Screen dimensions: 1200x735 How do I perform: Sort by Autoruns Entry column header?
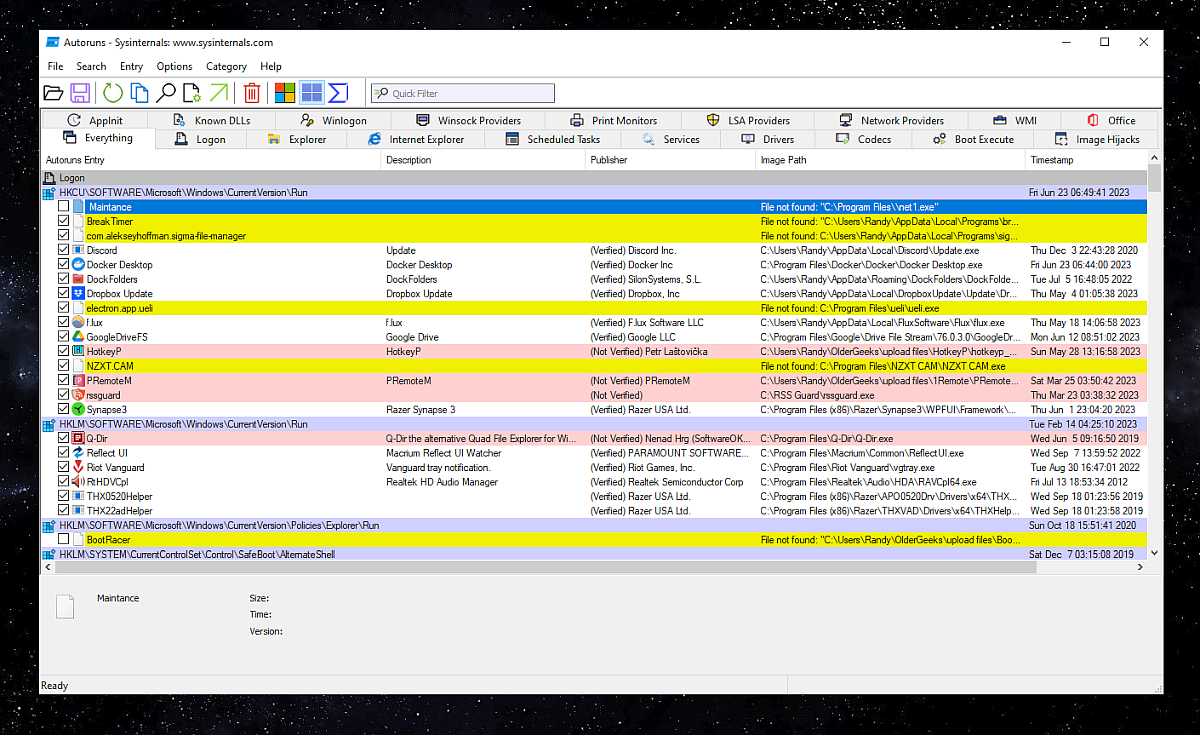(211, 159)
